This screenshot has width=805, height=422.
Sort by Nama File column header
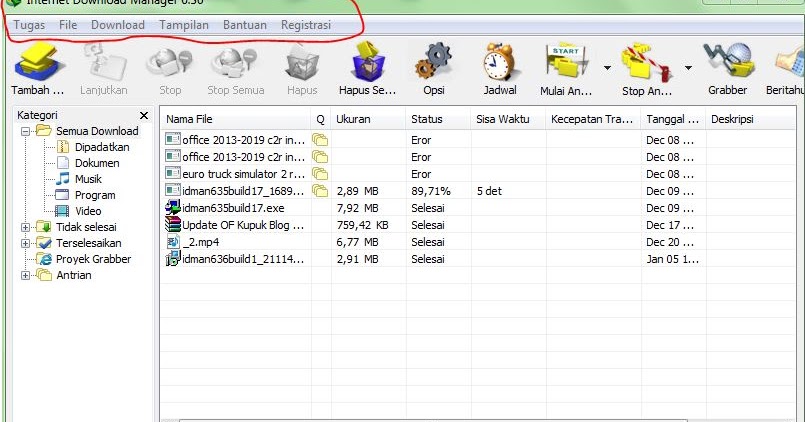[x=235, y=119]
